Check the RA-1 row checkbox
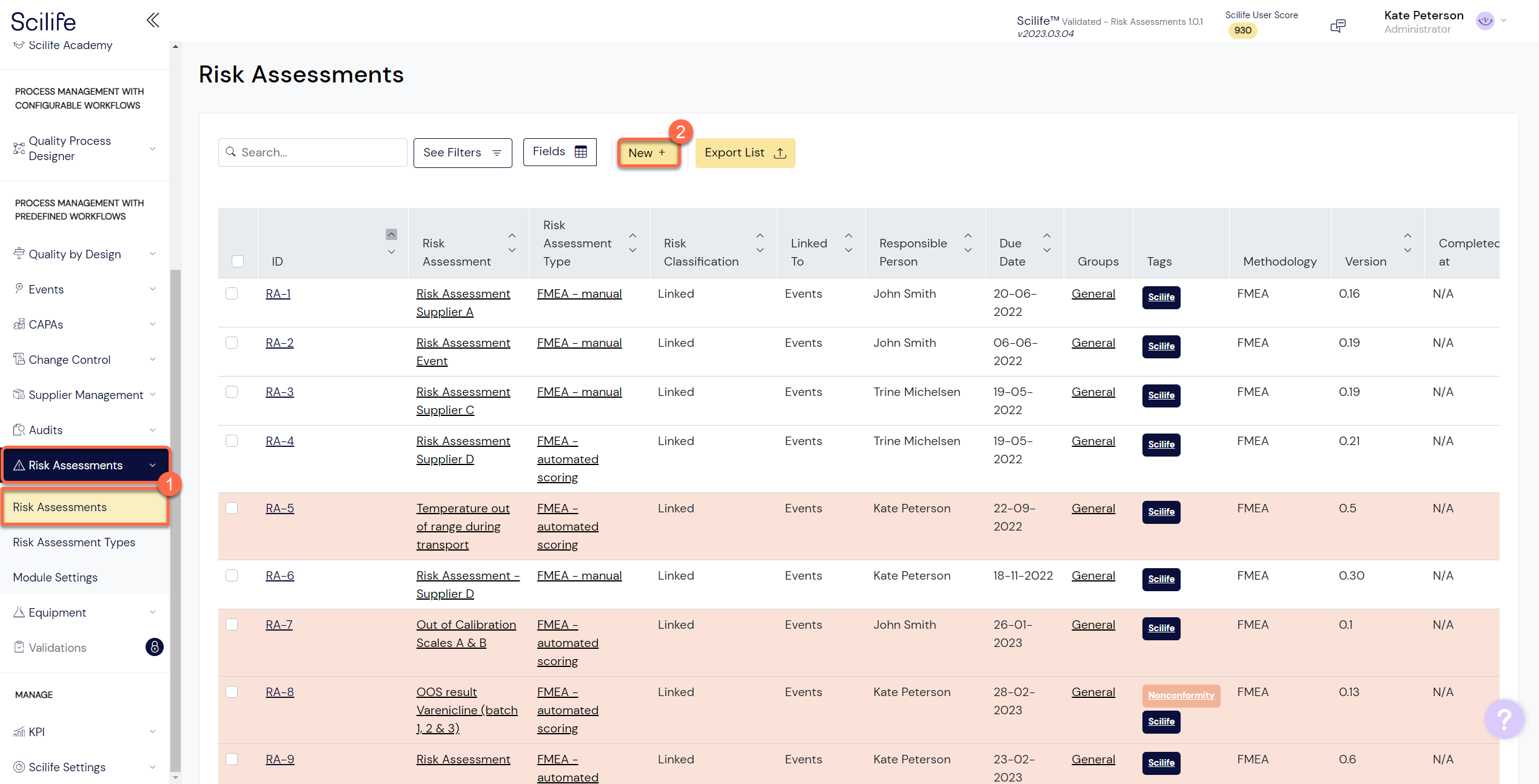This screenshot has width=1539, height=784. [232, 293]
